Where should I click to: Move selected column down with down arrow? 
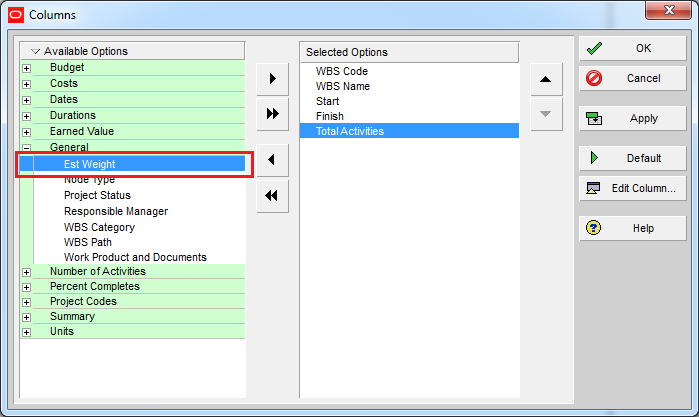(x=544, y=113)
